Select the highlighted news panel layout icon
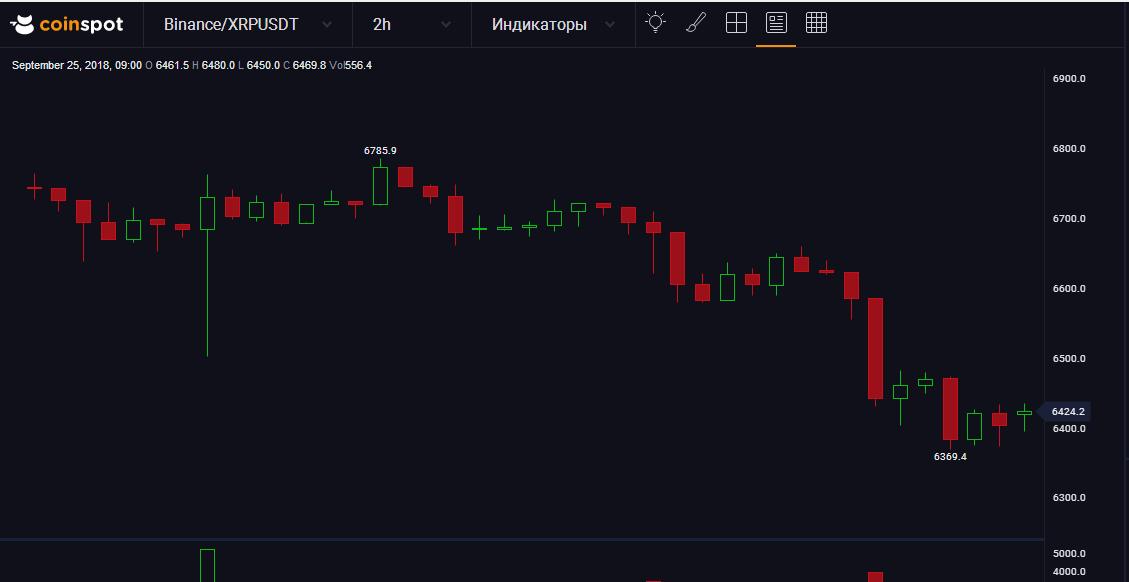1129x582 pixels. click(776, 23)
